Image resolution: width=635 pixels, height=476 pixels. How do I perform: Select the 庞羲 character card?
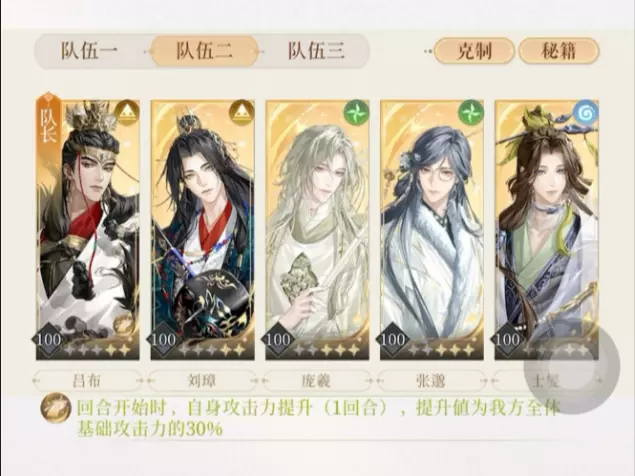coord(317,230)
